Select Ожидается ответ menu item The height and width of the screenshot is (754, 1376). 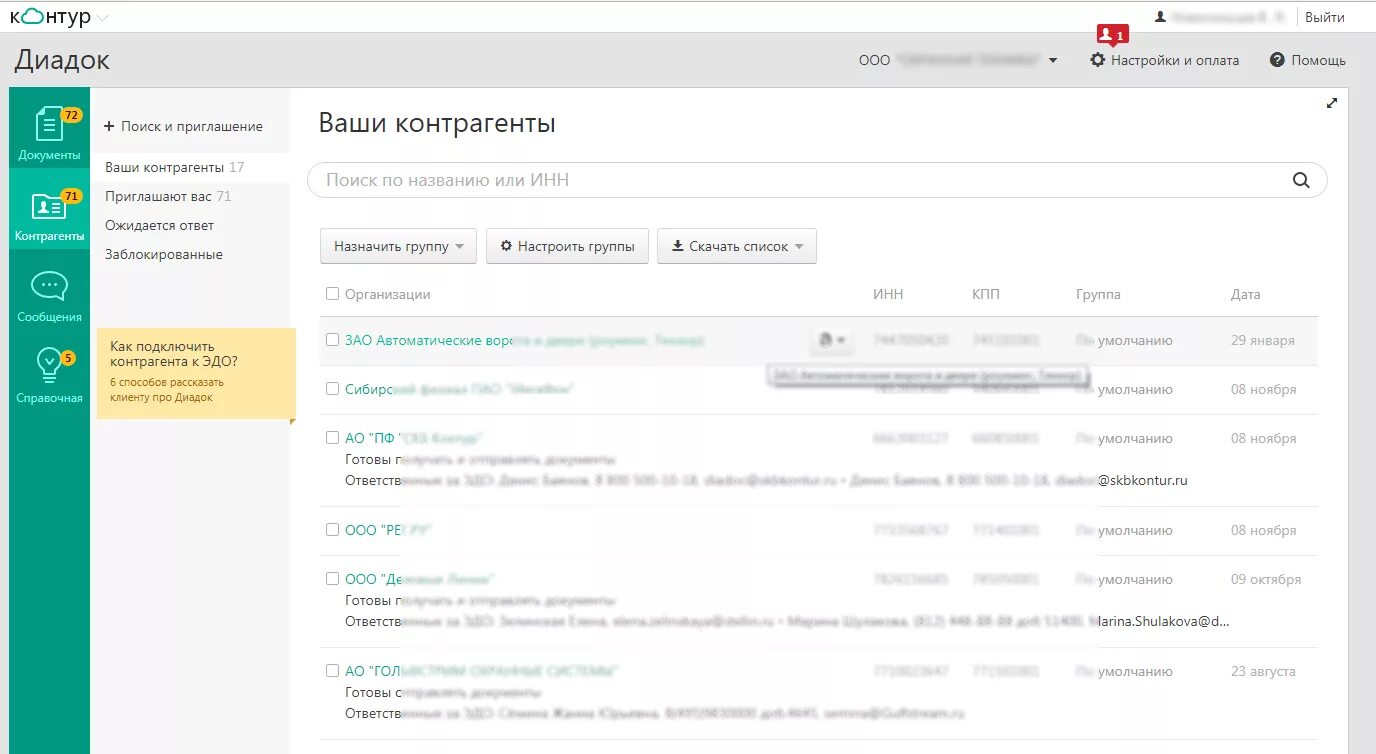160,225
